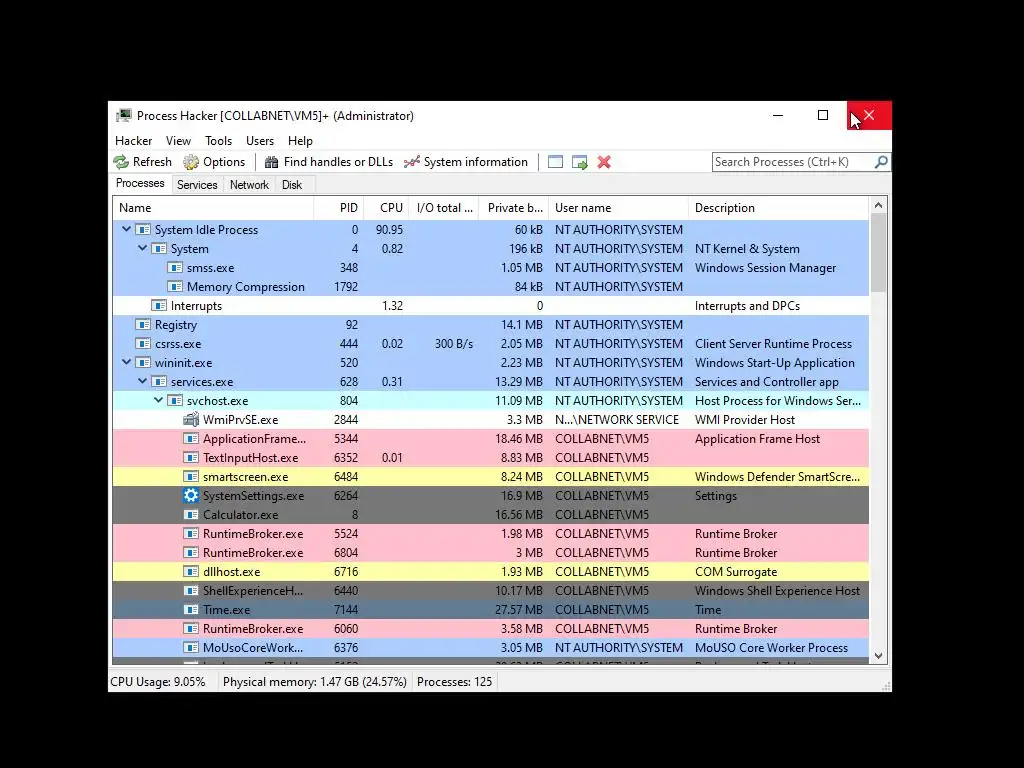Sort by the User name column header

(618, 208)
